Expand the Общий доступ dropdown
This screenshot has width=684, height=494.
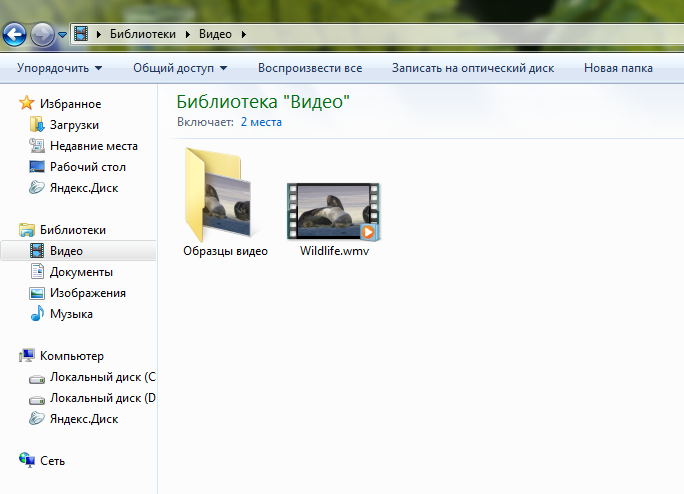coord(180,68)
